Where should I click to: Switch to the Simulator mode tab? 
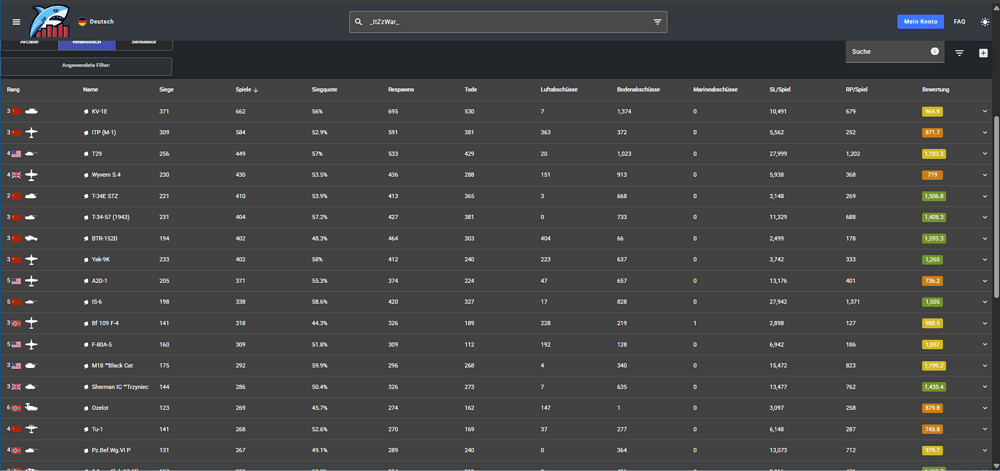pyautogui.click(x=144, y=43)
